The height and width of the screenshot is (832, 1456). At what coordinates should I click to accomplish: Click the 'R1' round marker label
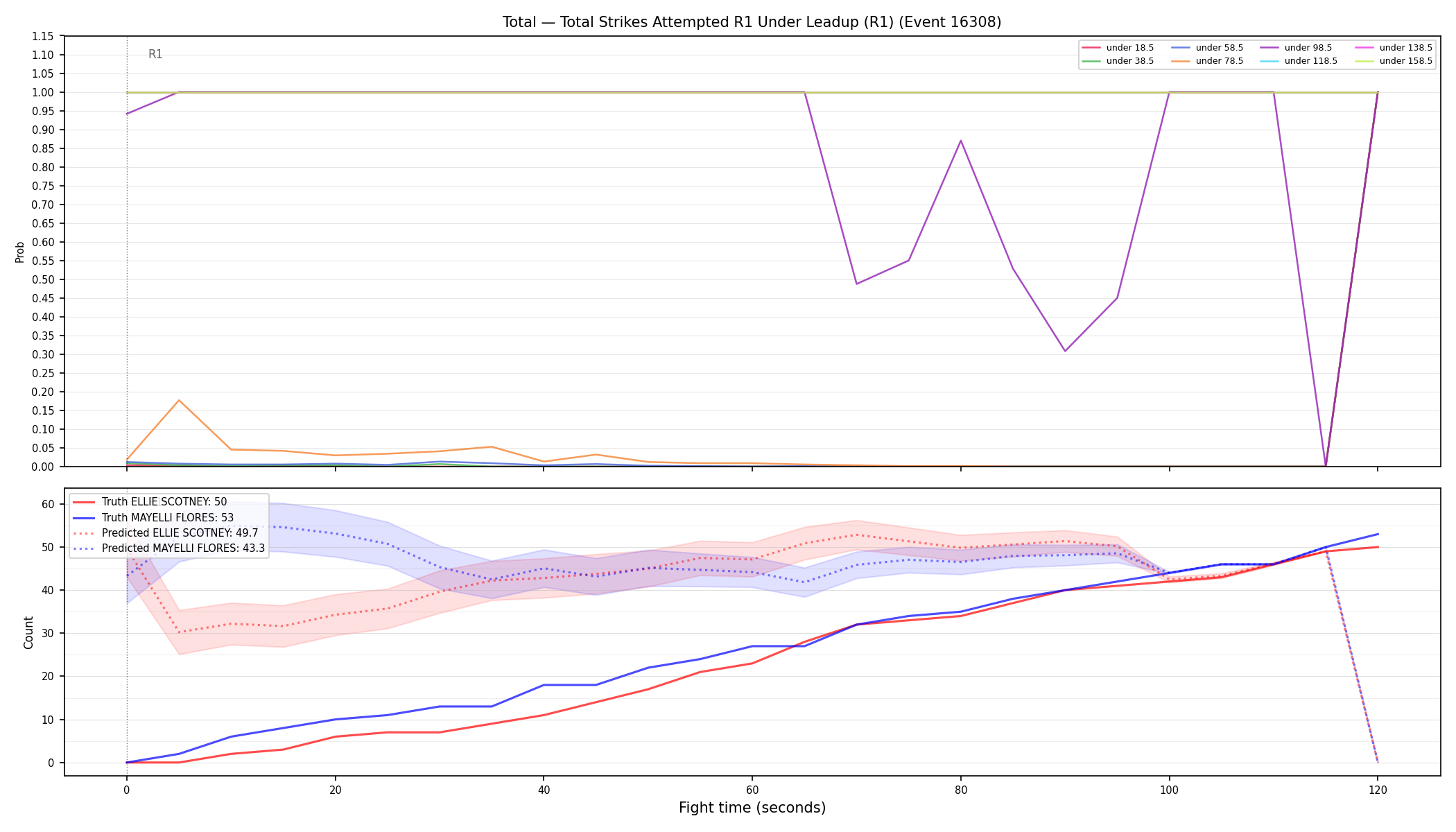click(155, 54)
